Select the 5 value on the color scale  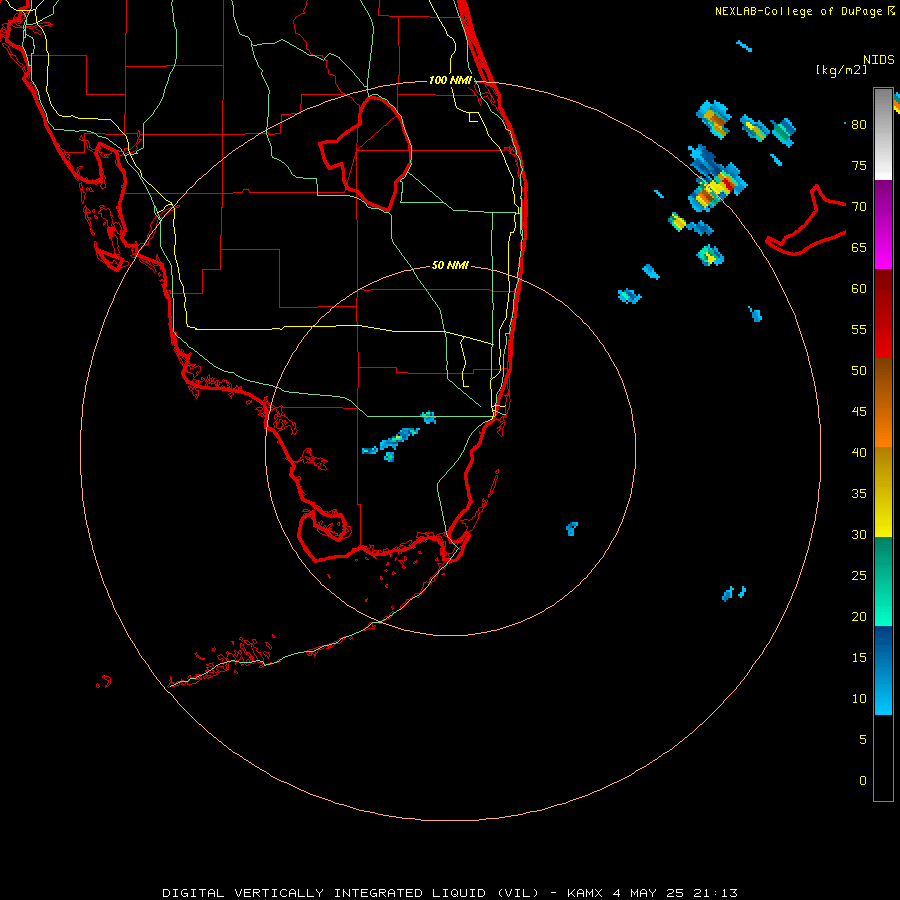pos(863,739)
